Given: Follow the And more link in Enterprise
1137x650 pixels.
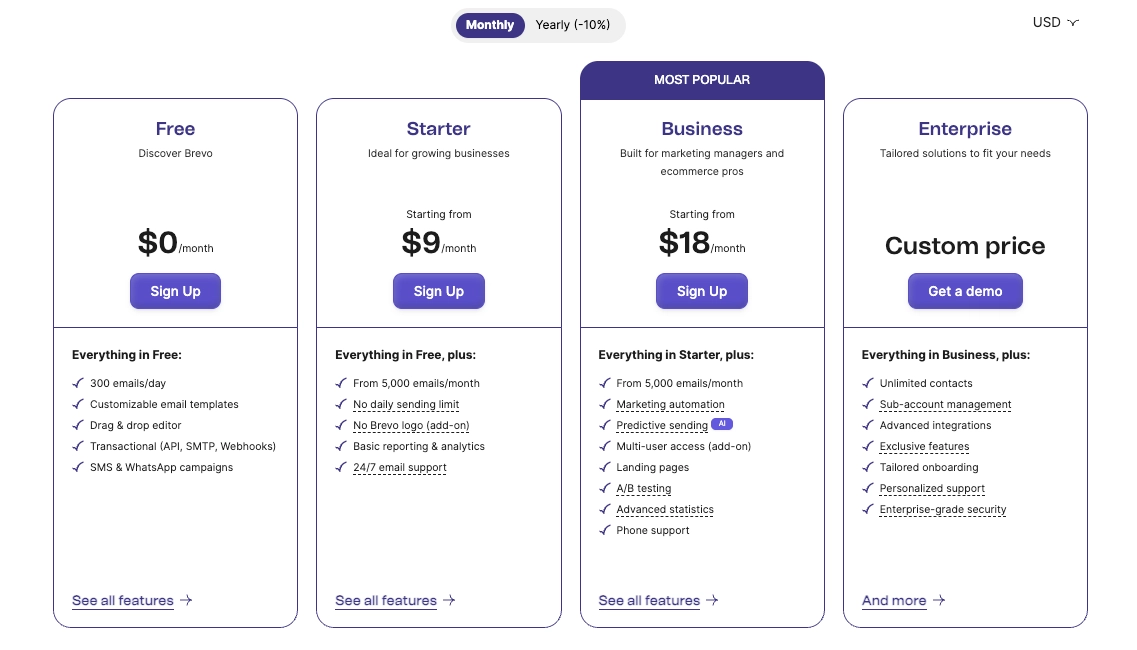Looking at the screenshot, I should tap(894, 601).
